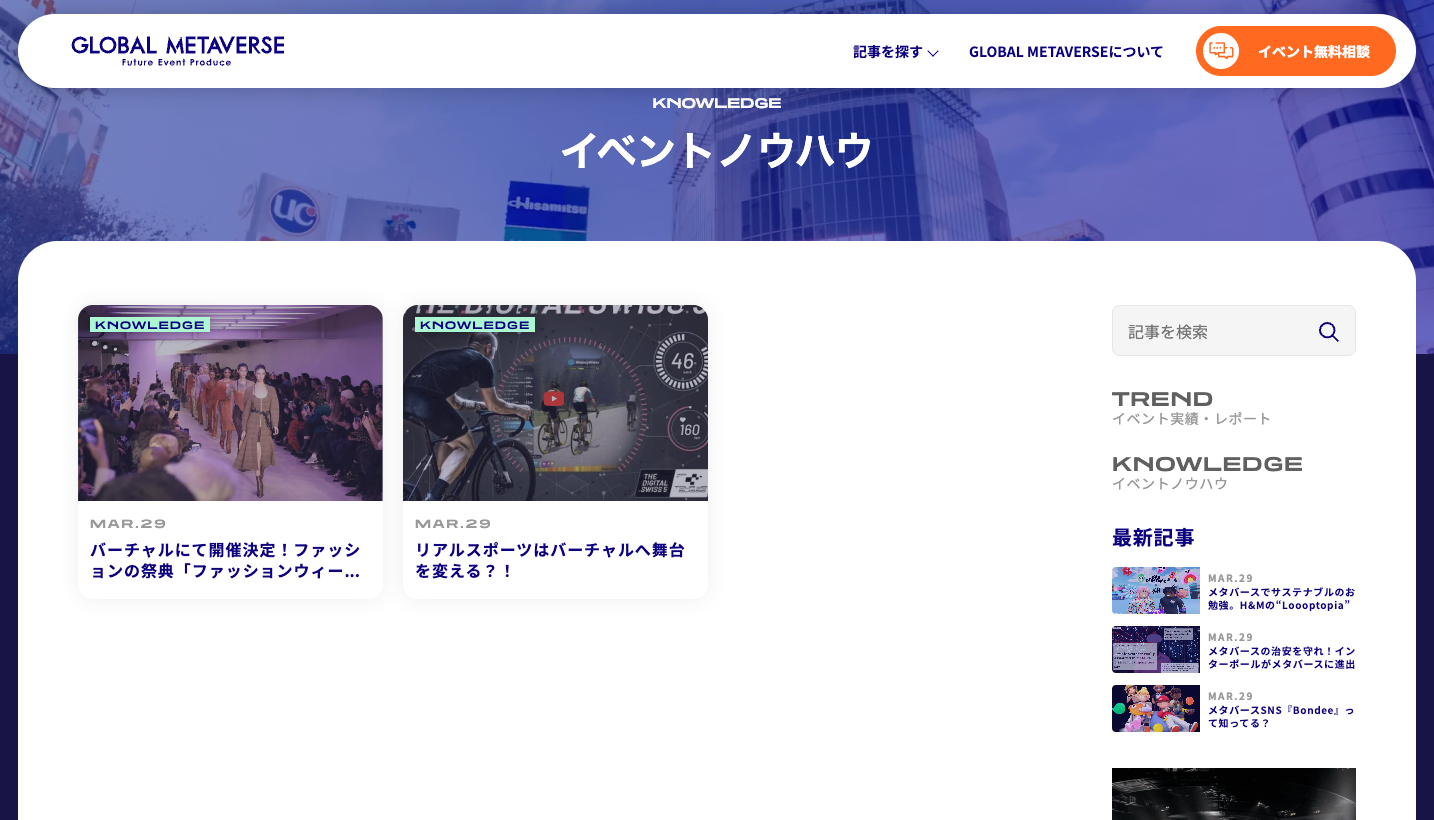
Task: Select the KNOWLEDGE tag on the sports article card
Action: pos(475,324)
